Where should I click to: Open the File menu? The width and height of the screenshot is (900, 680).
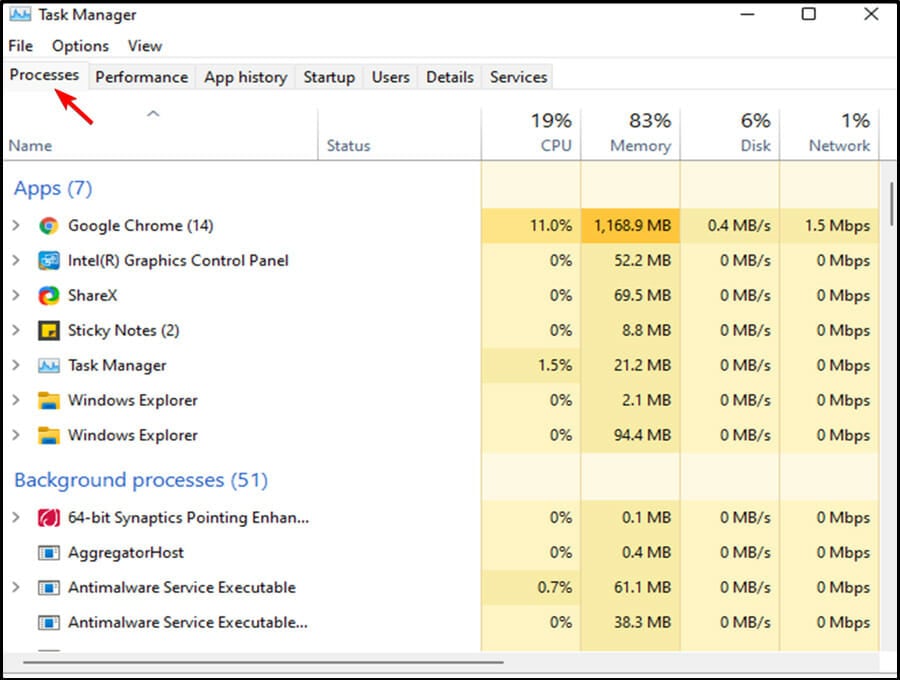[21, 46]
